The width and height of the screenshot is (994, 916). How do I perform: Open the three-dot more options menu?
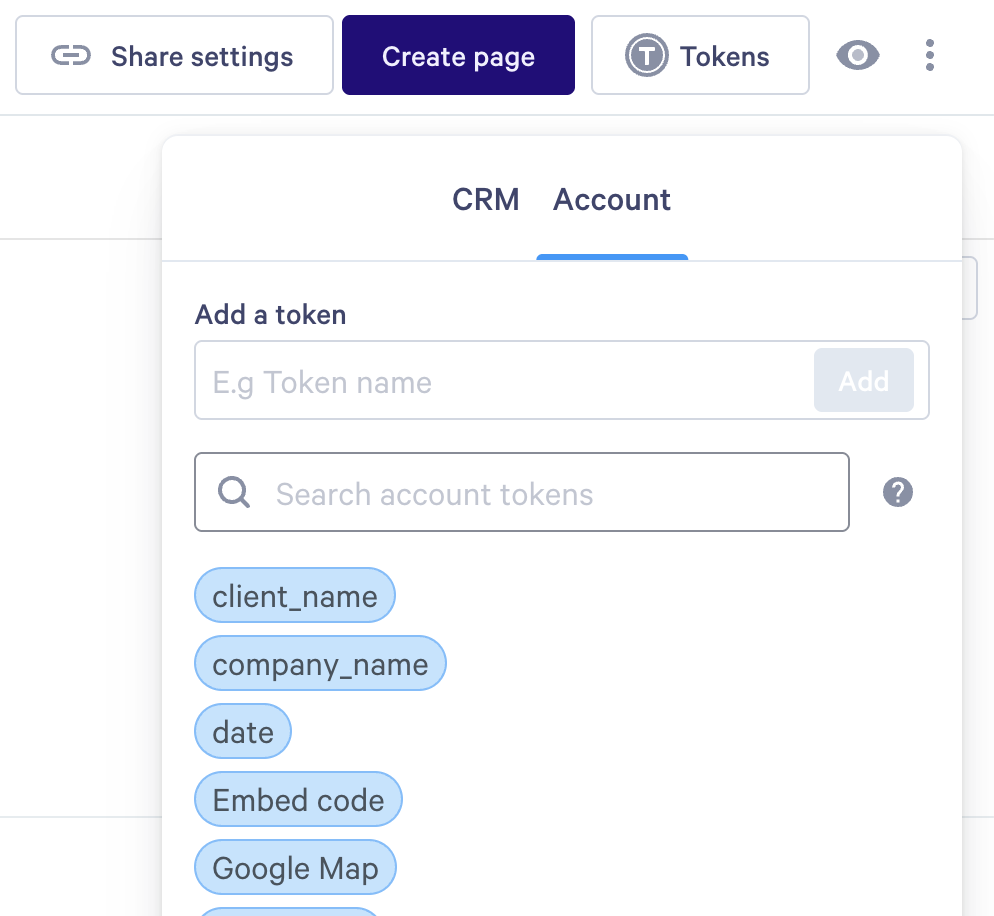(930, 56)
